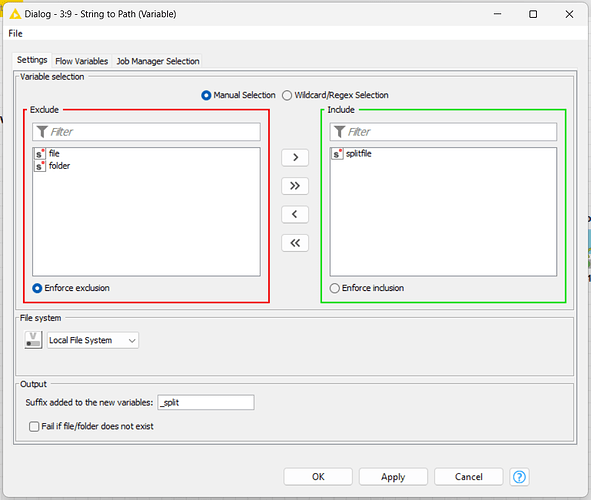Check Fail if file/folder does not exist
This screenshot has height=500, width=591.
(34, 427)
